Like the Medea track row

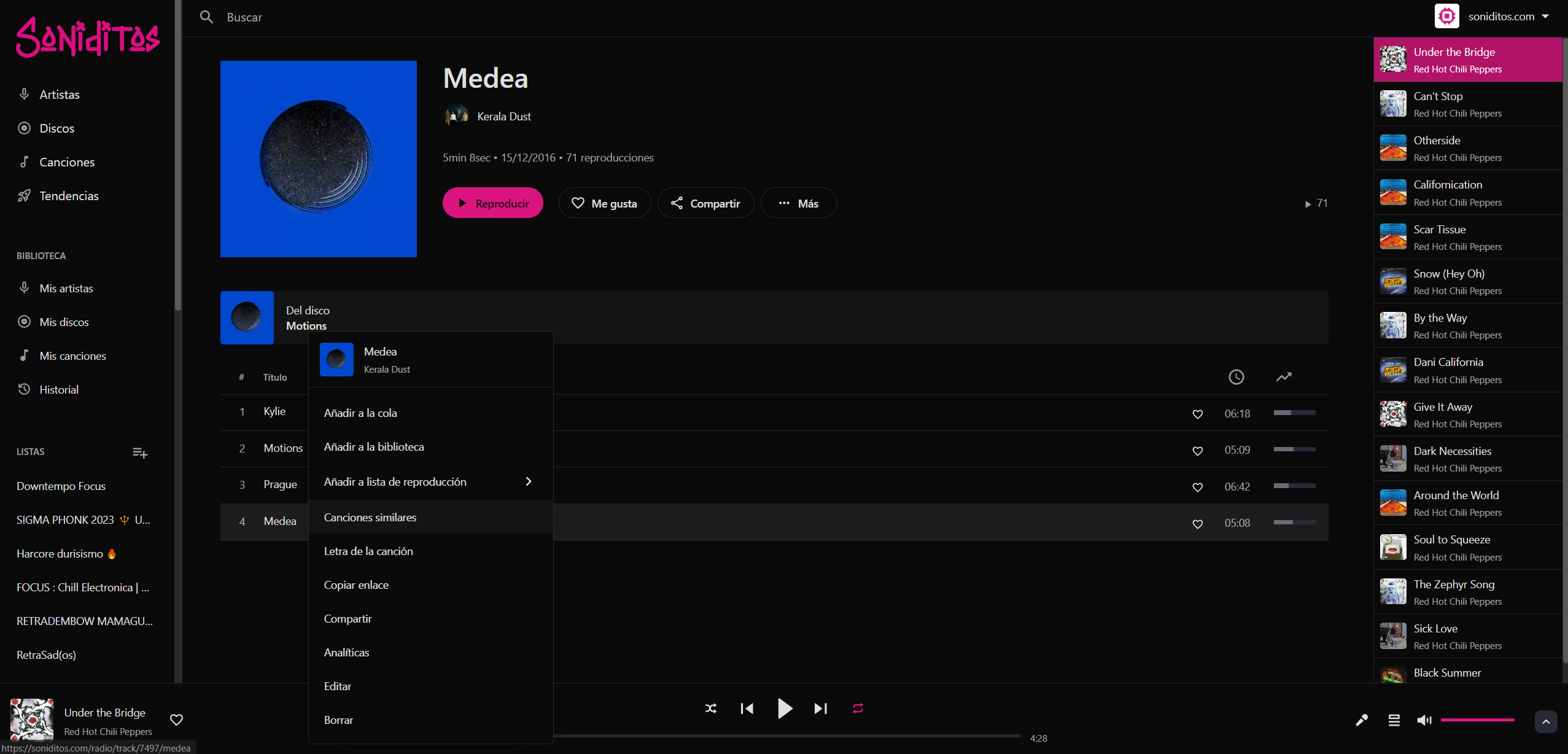(x=1197, y=524)
